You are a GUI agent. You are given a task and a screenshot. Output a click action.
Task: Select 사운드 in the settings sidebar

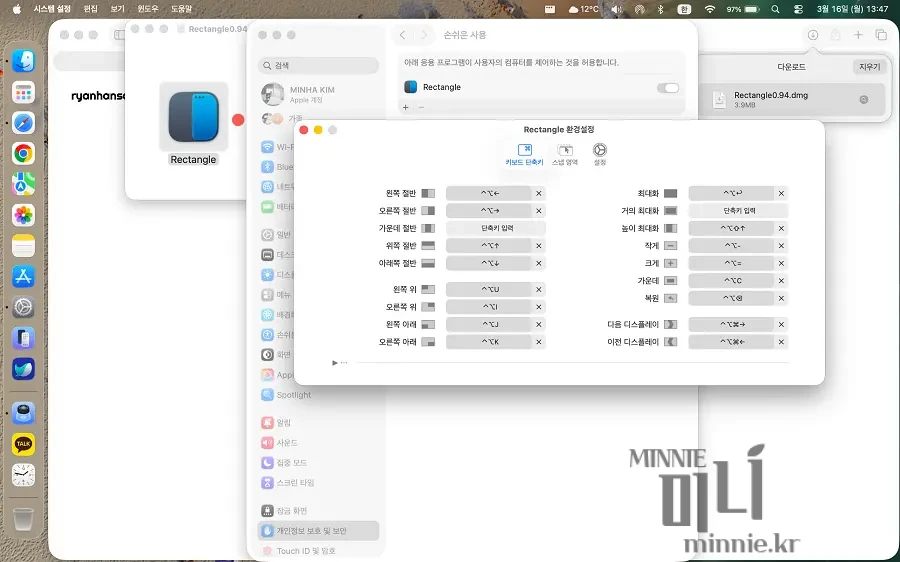point(280,443)
